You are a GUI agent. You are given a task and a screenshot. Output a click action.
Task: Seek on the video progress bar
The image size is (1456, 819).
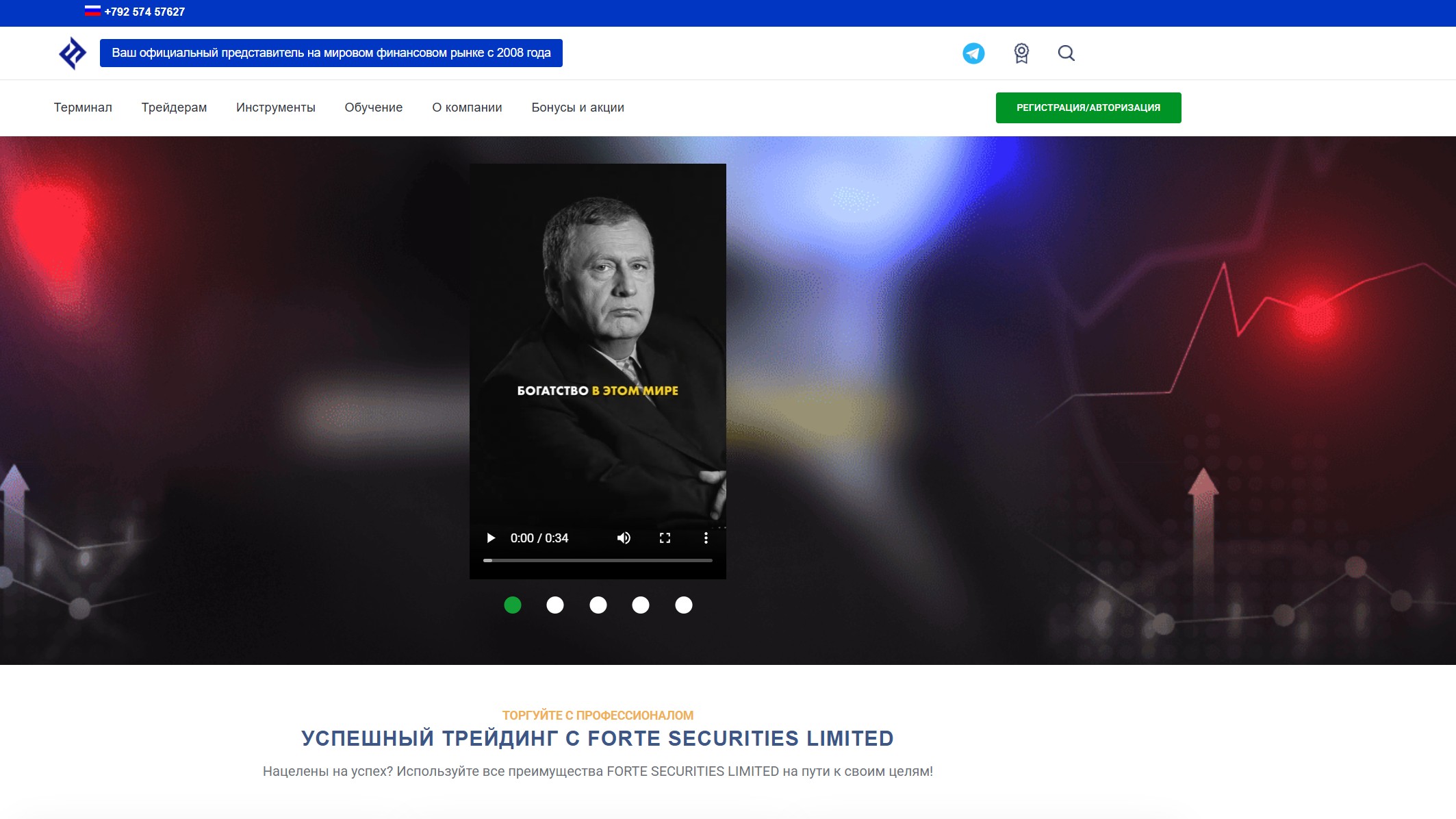tap(598, 560)
